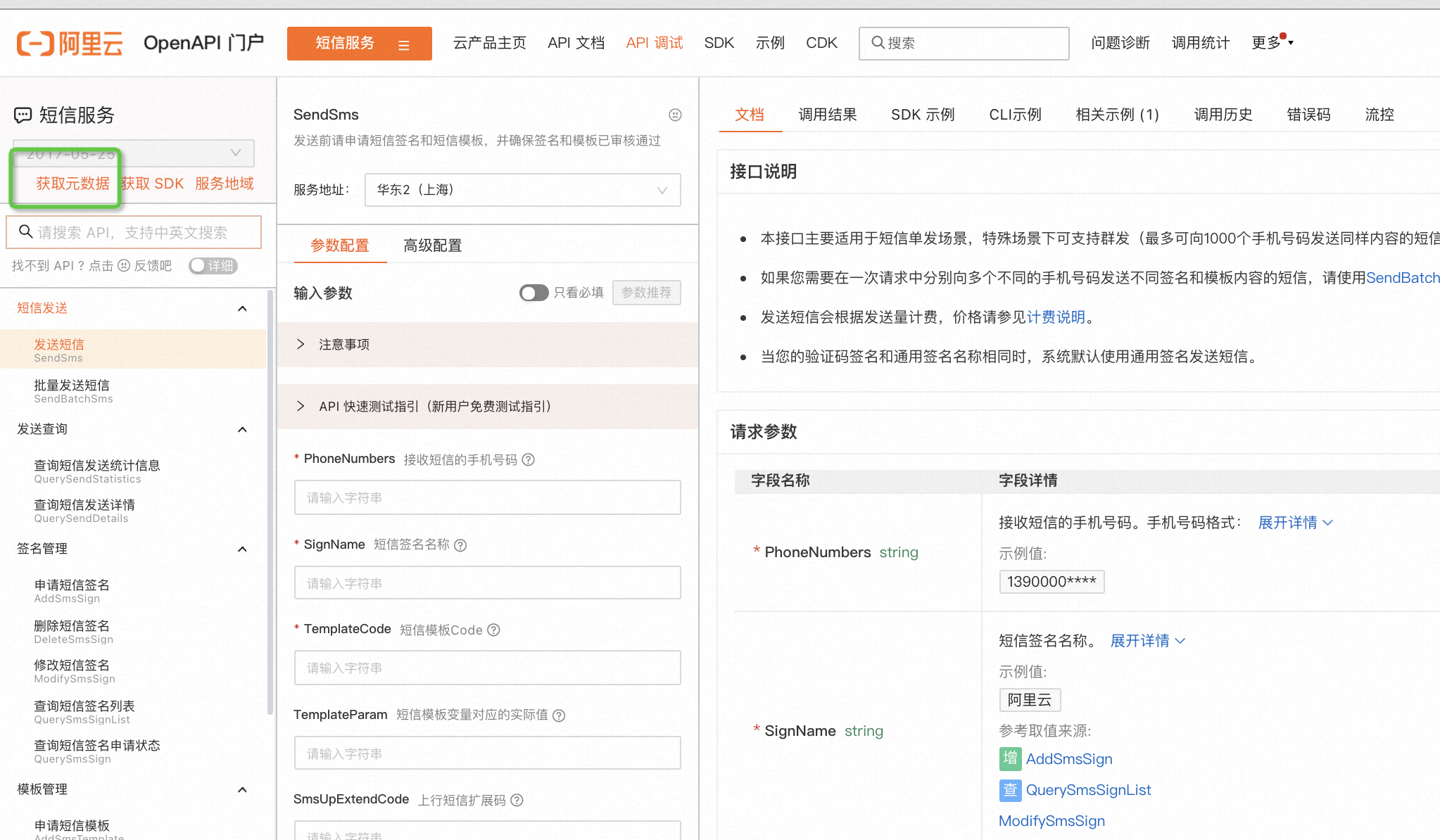Viewport: 1440px width, 840px height.
Task: Open 调用统计 in top bar
Action: point(1201,43)
